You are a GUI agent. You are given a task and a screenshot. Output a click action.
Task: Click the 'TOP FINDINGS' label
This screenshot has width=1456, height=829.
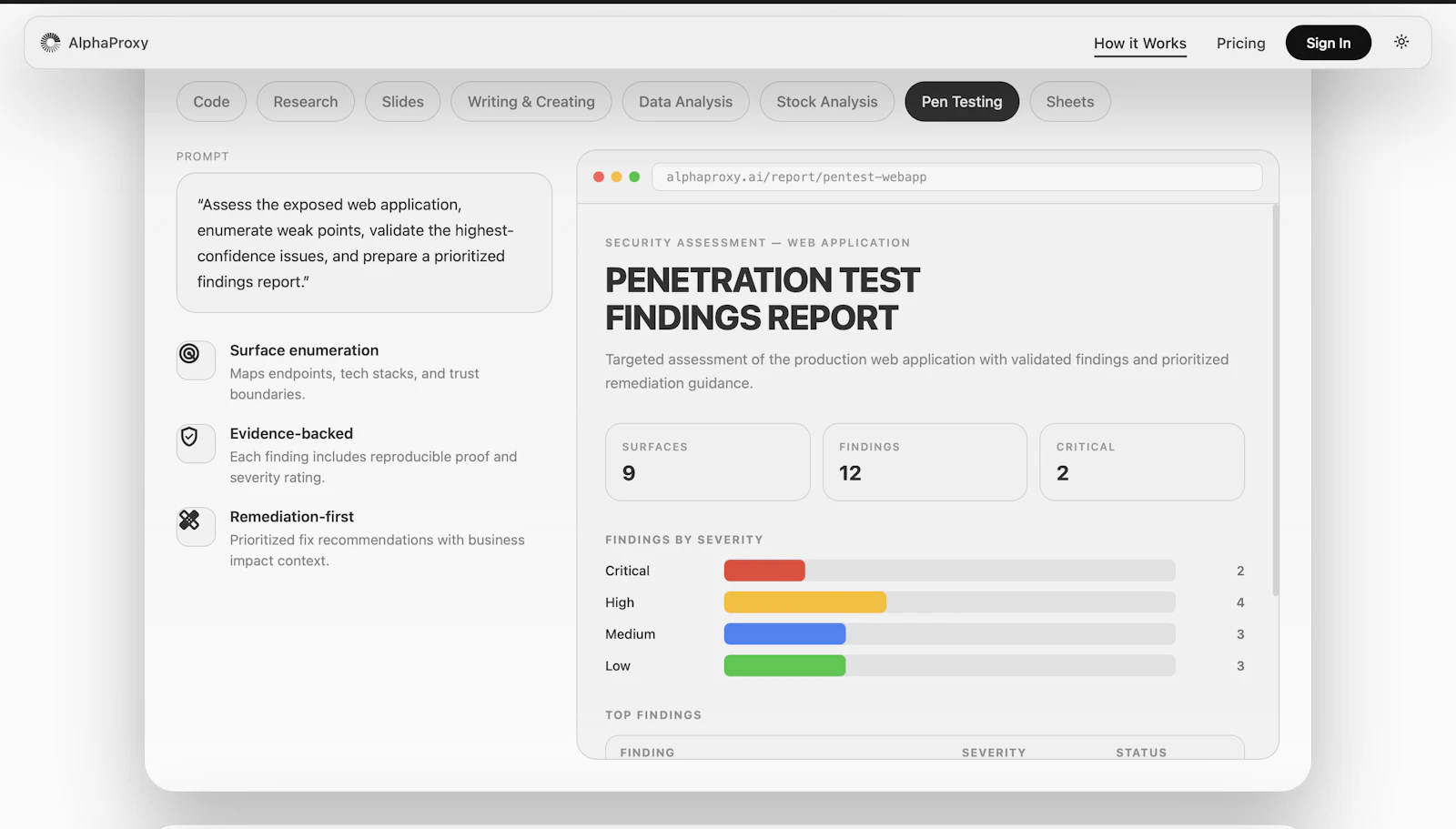[653, 715]
